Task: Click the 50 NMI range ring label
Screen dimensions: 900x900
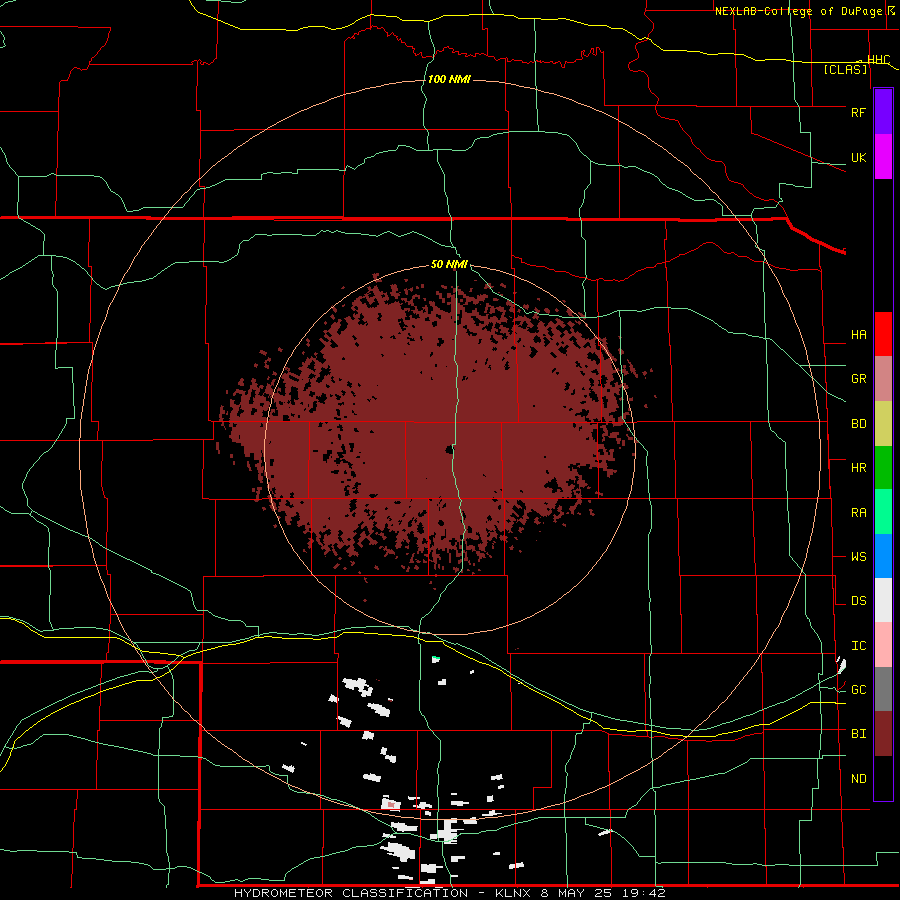Action: click(x=449, y=265)
